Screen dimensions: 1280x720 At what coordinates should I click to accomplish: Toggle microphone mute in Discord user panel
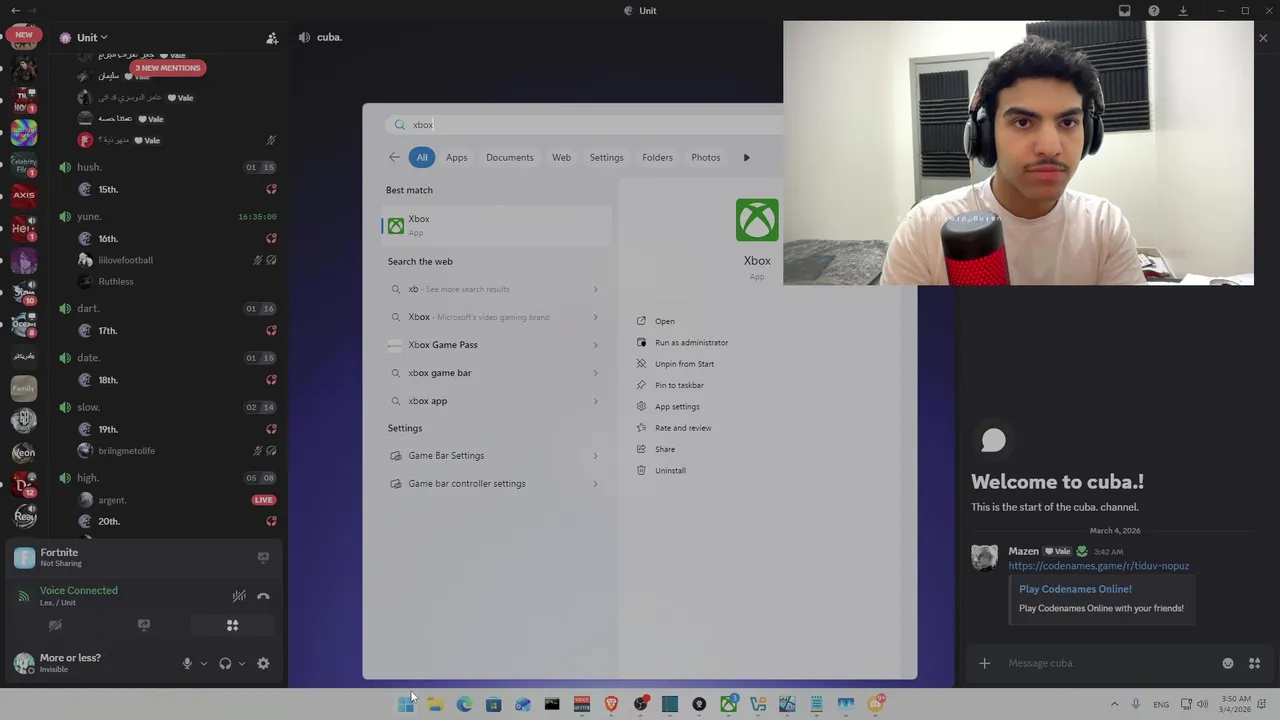pyautogui.click(x=187, y=664)
